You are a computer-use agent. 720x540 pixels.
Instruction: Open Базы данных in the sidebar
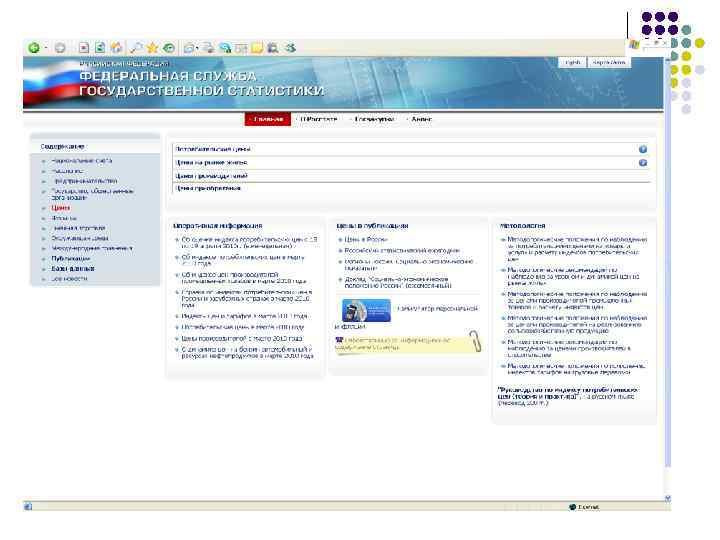(73, 269)
